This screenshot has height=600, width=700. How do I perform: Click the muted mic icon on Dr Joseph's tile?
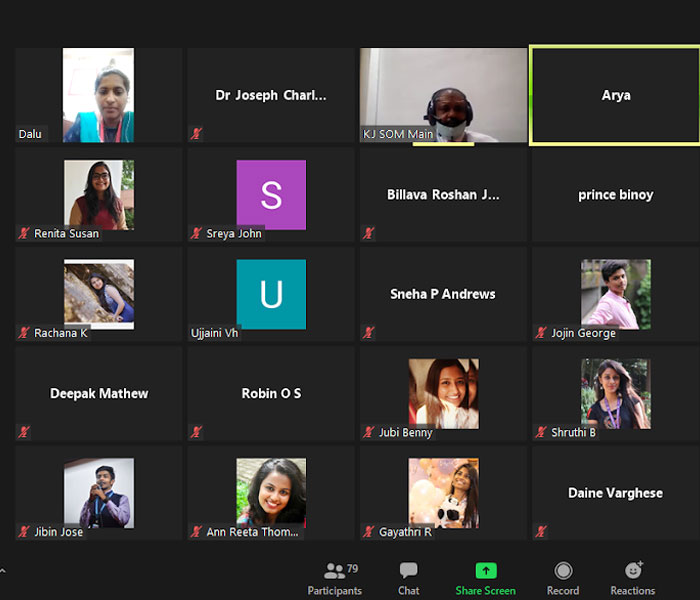196,133
